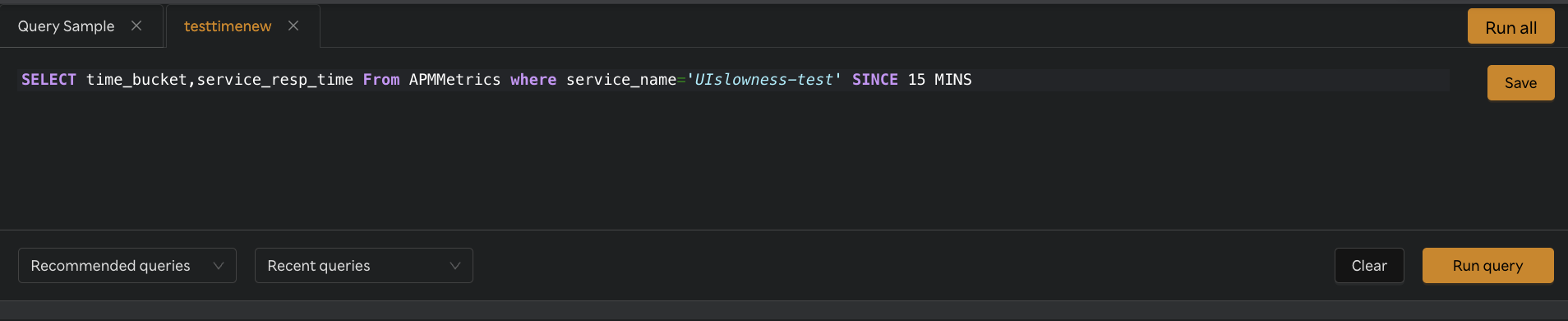Switch to the Query Sample tab
The width and height of the screenshot is (1568, 321).
tap(66, 26)
